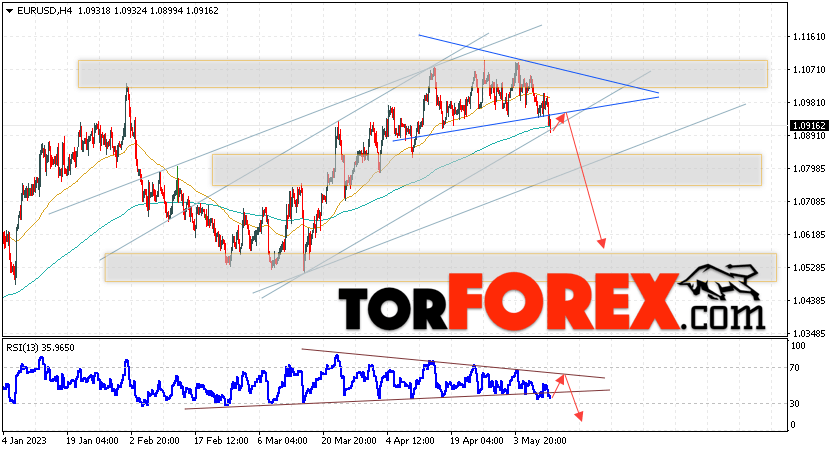
Task: Select the 1.04385 price axis value
Action: click(x=809, y=300)
